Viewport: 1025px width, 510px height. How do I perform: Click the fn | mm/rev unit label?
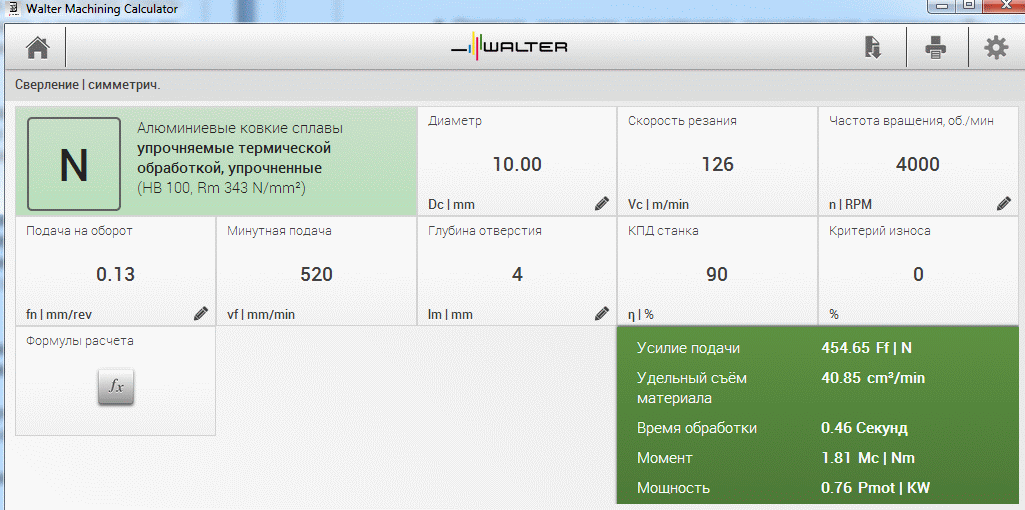pyautogui.click(x=59, y=314)
